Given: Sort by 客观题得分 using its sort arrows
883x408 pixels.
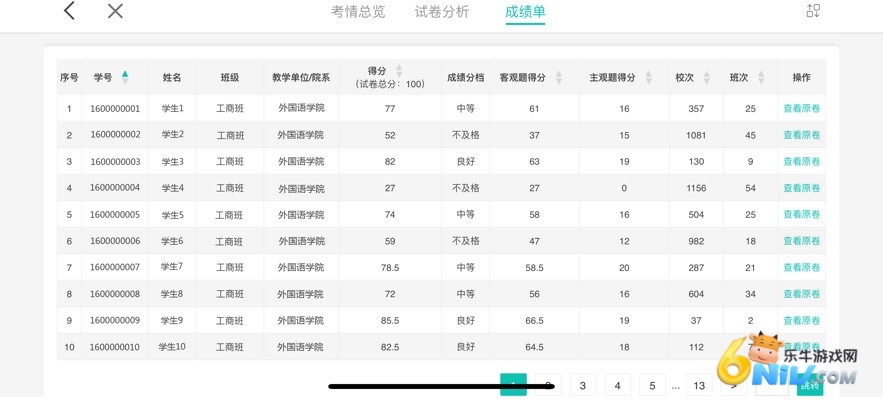Looking at the screenshot, I should tap(559, 78).
